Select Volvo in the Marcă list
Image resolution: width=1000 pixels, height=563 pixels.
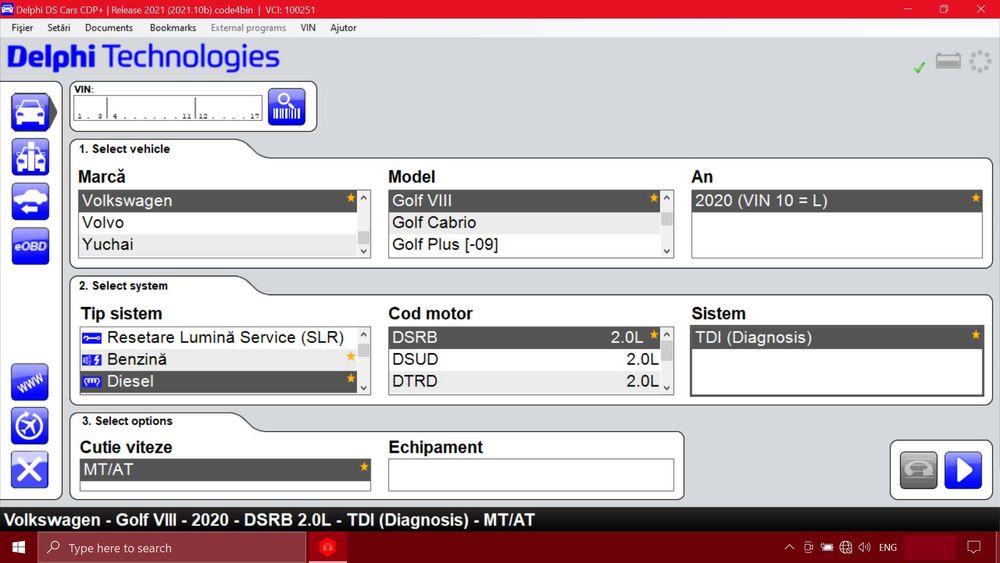[x=217, y=223]
